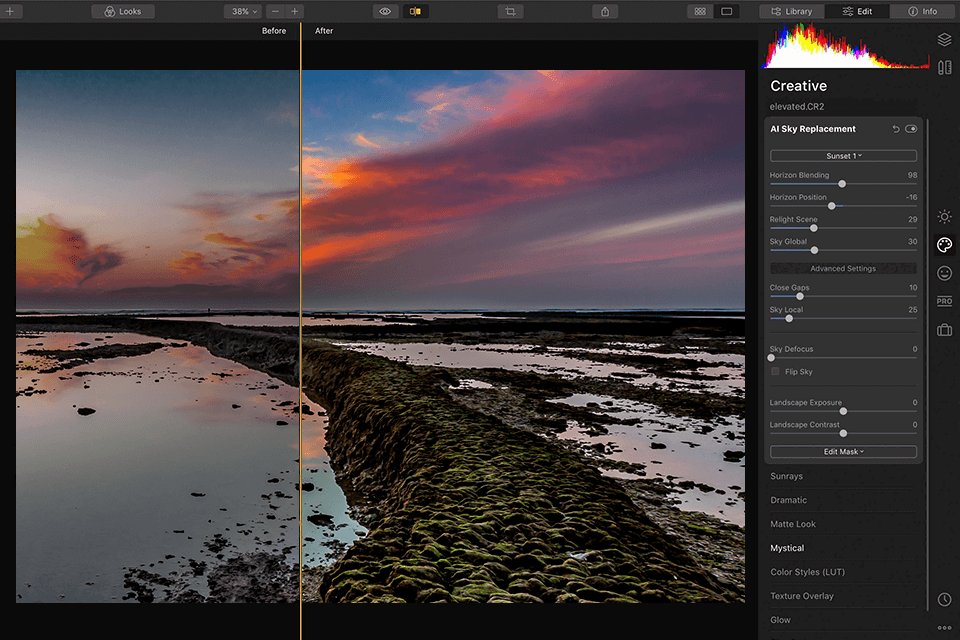Screen dimensions: 960x640
Task: Toggle quick preview with the eye icon
Action: pyautogui.click(x=384, y=11)
